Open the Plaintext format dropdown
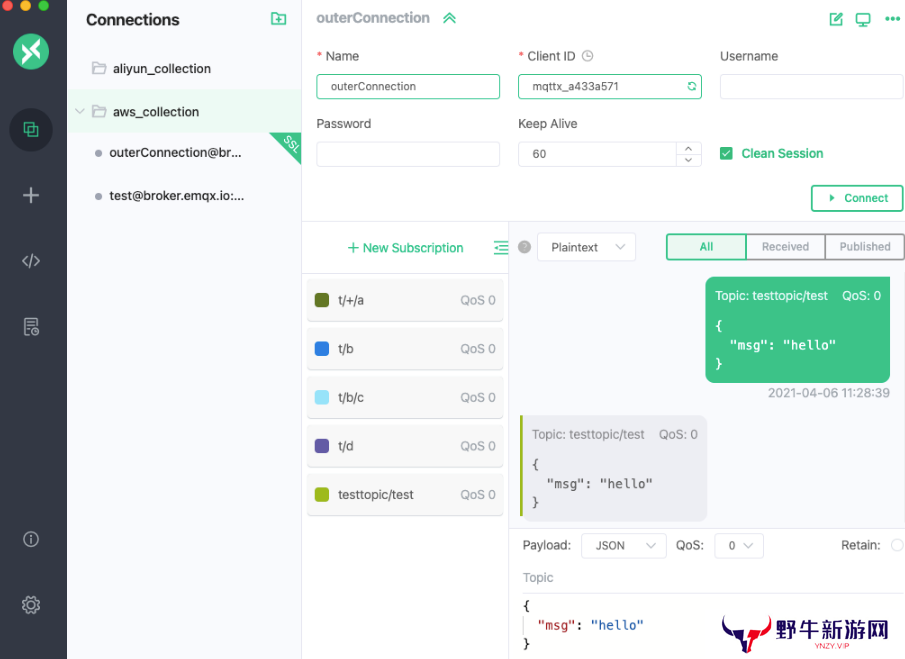Screen dimensions: 905x659 tap(586, 247)
